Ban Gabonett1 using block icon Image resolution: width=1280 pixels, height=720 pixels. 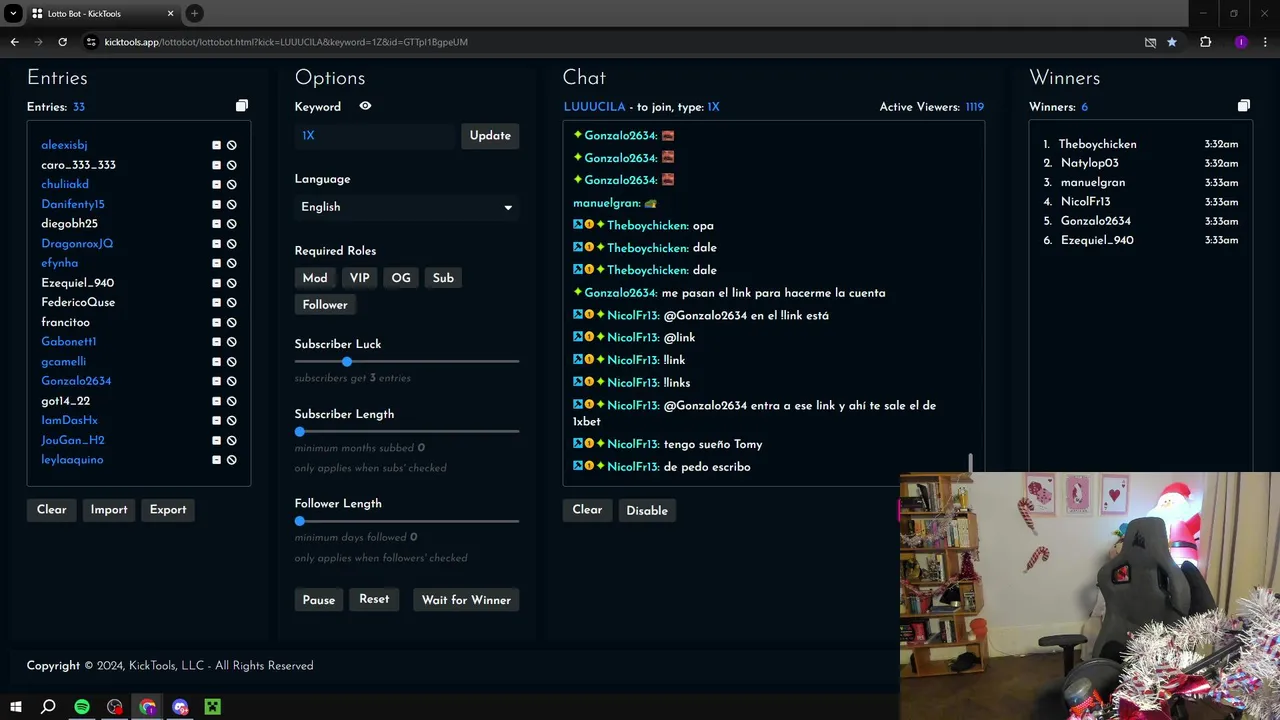click(x=231, y=342)
